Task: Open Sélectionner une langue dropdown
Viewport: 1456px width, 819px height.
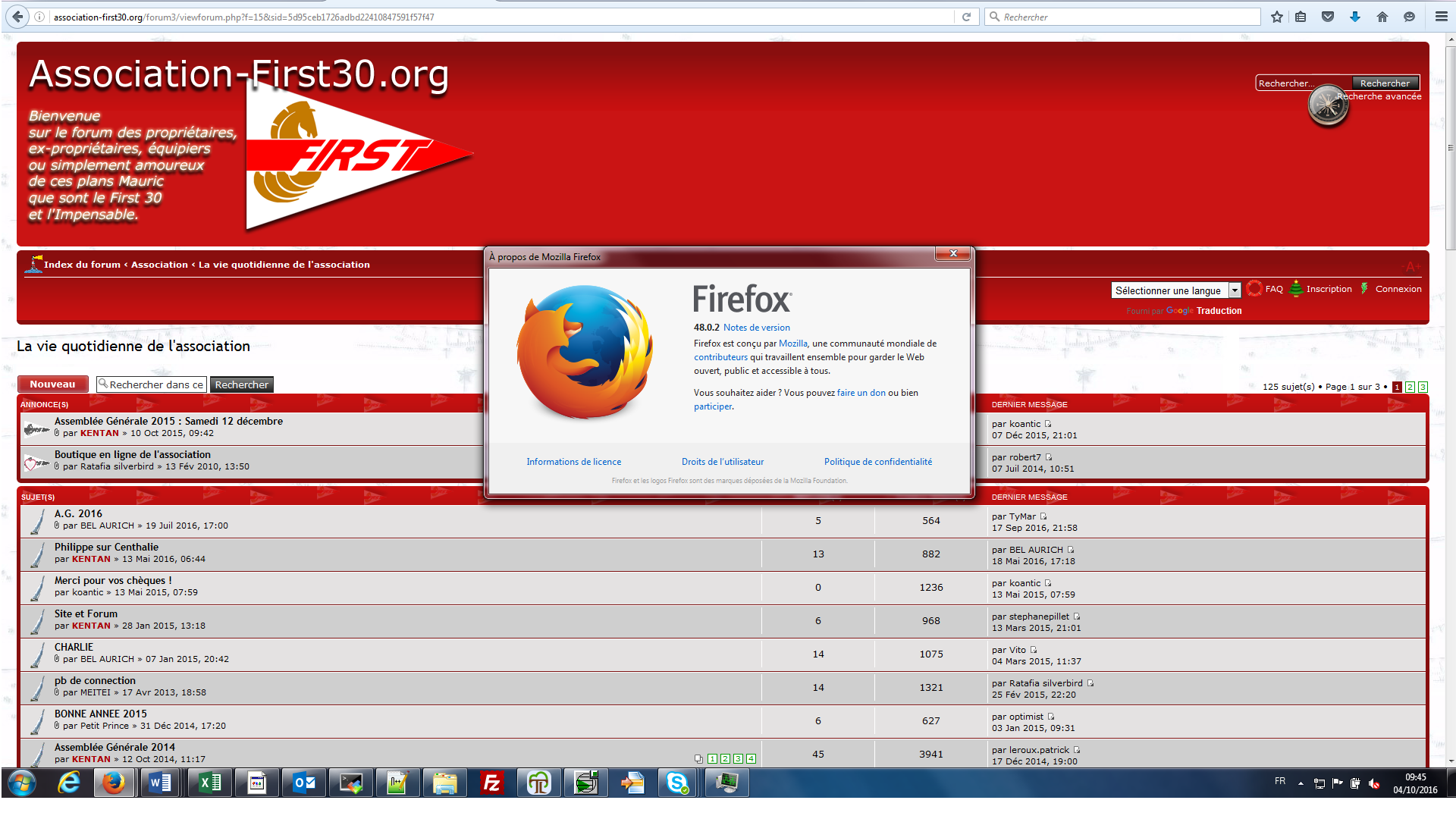Action: (1175, 290)
